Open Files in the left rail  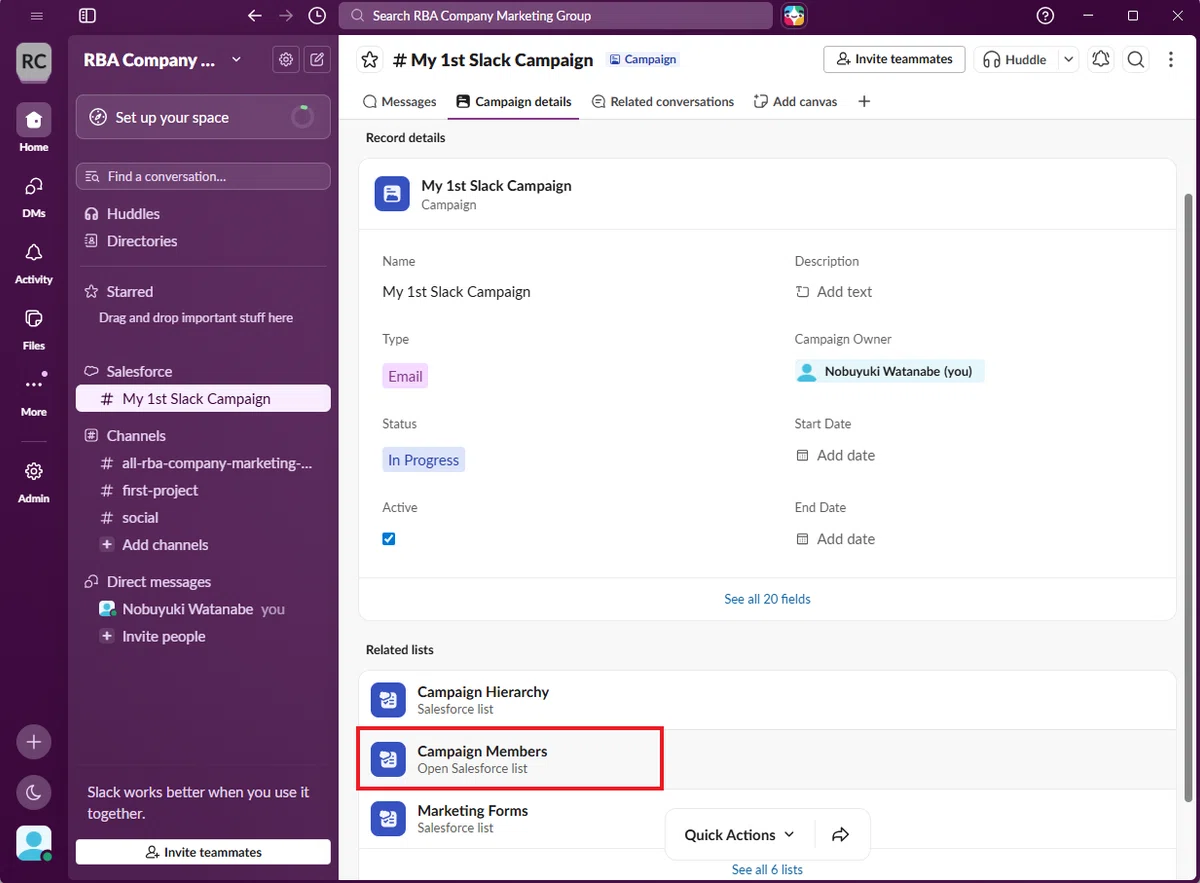coord(34,328)
